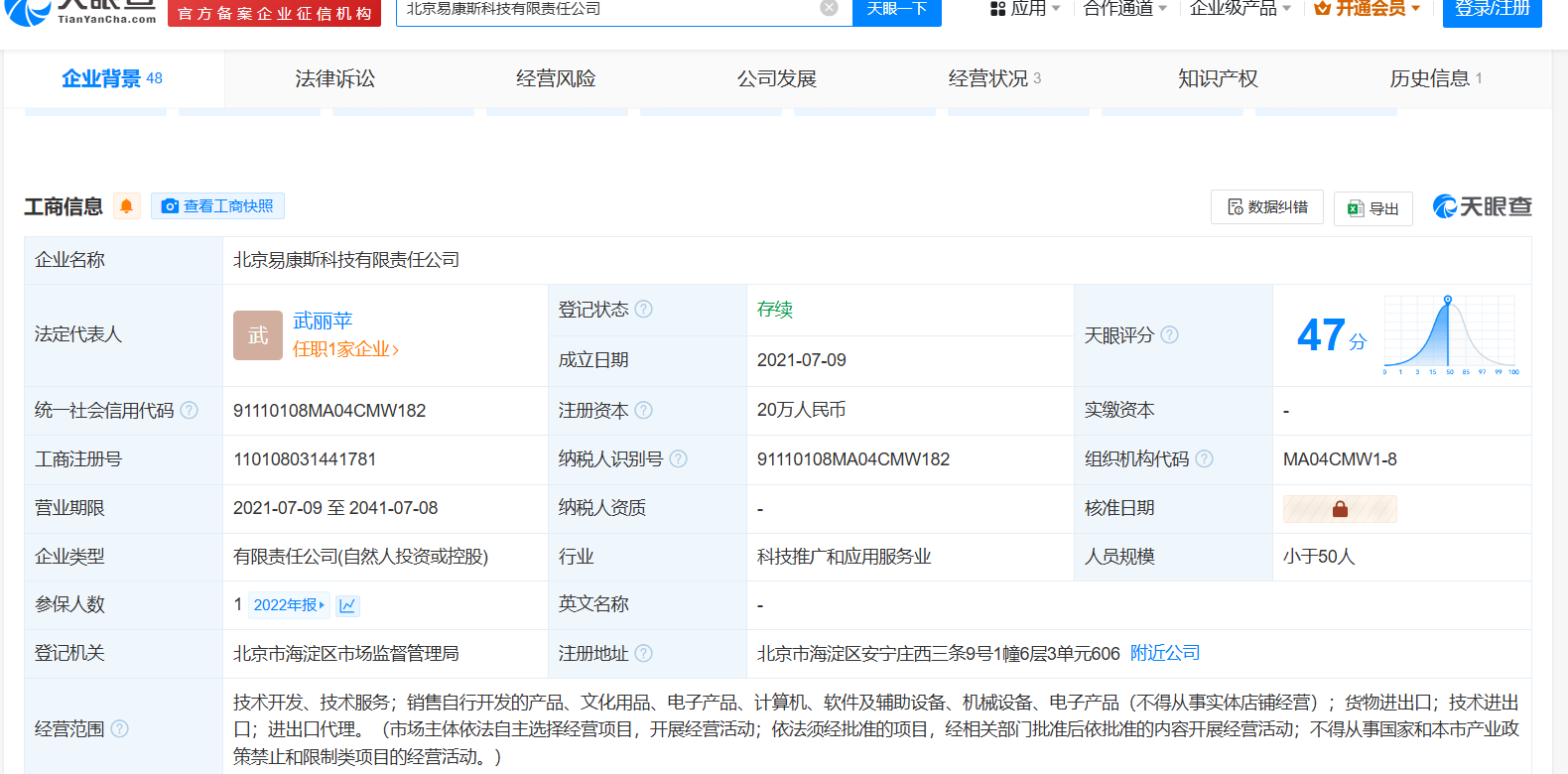This screenshot has height=774, width=1568.
Task: Click the bell alert icon beside 工商信息
Action: coord(126,206)
